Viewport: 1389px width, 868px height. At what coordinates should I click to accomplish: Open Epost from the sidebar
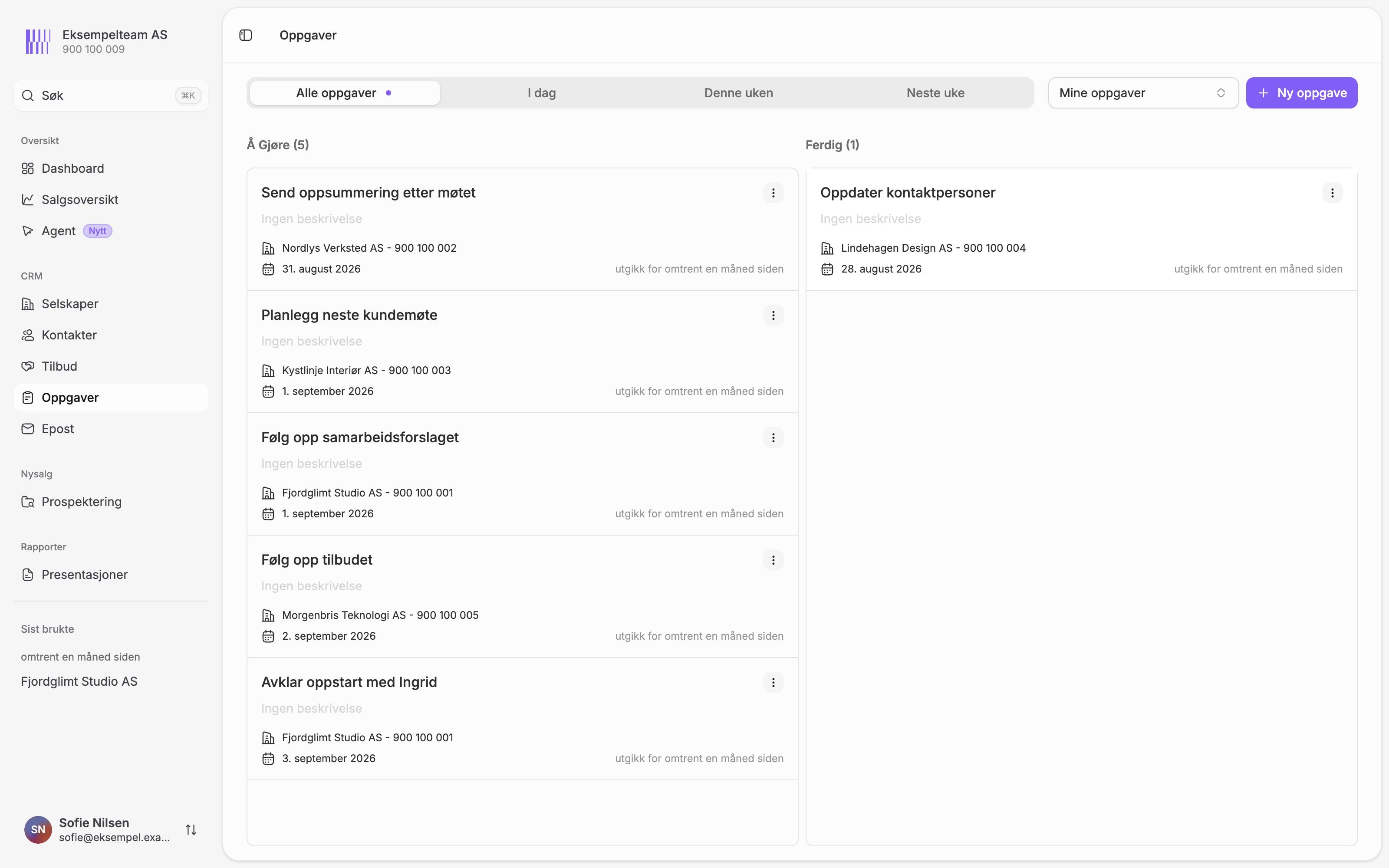tap(111, 429)
